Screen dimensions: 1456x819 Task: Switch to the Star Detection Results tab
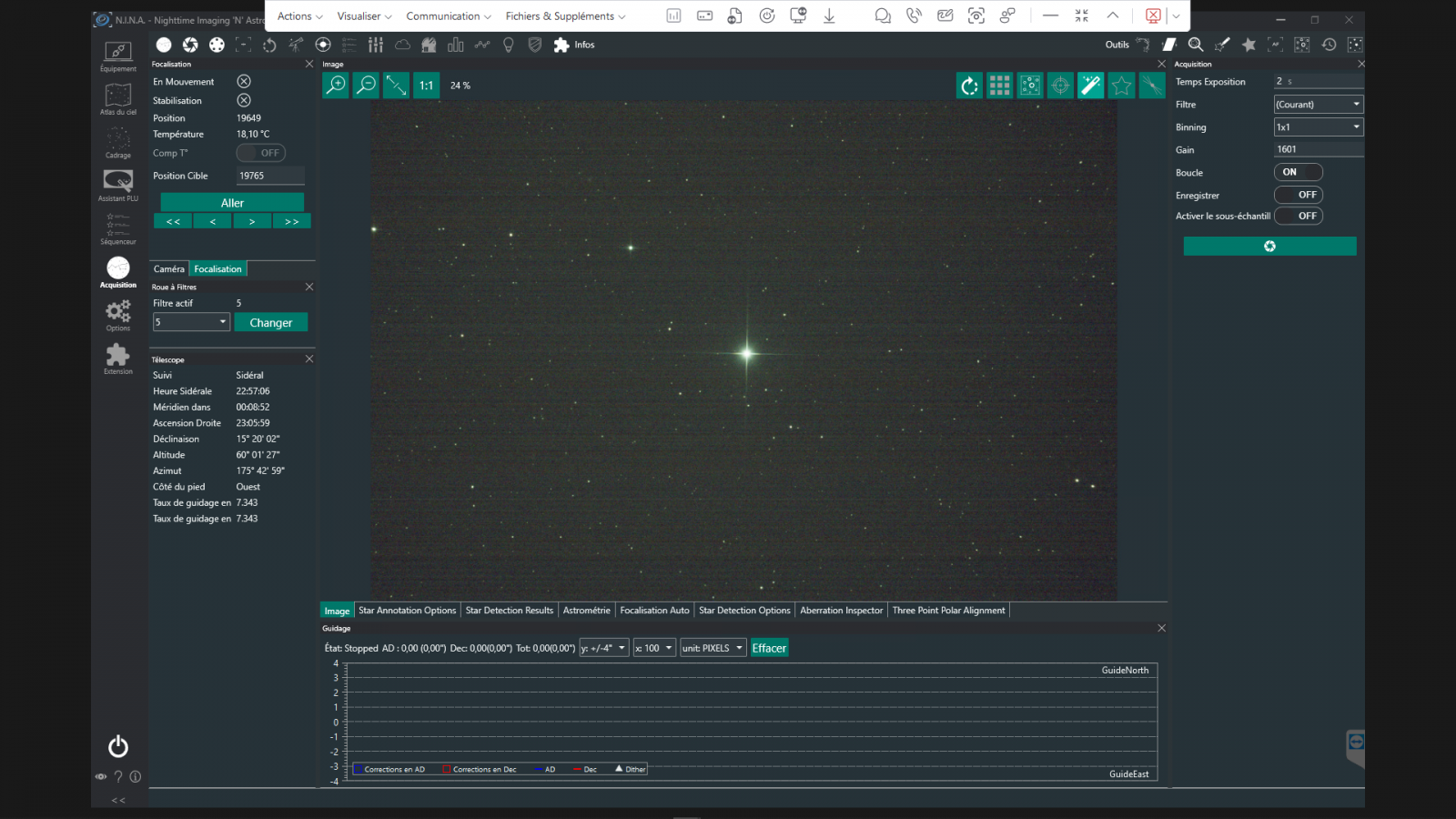tap(509, 611)
